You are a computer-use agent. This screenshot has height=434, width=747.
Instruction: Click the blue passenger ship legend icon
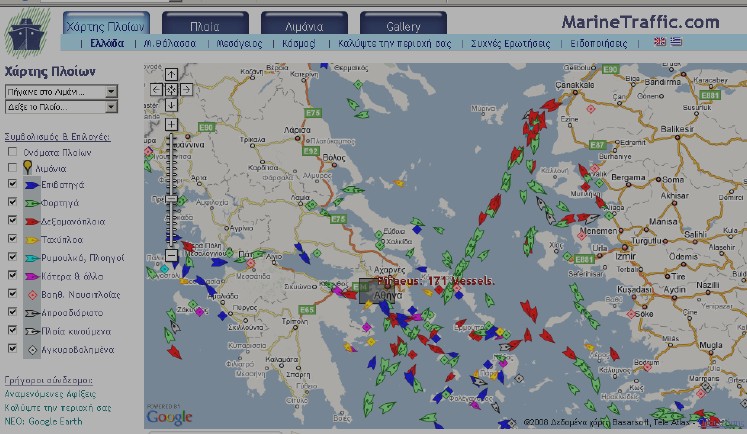[31, 185]
